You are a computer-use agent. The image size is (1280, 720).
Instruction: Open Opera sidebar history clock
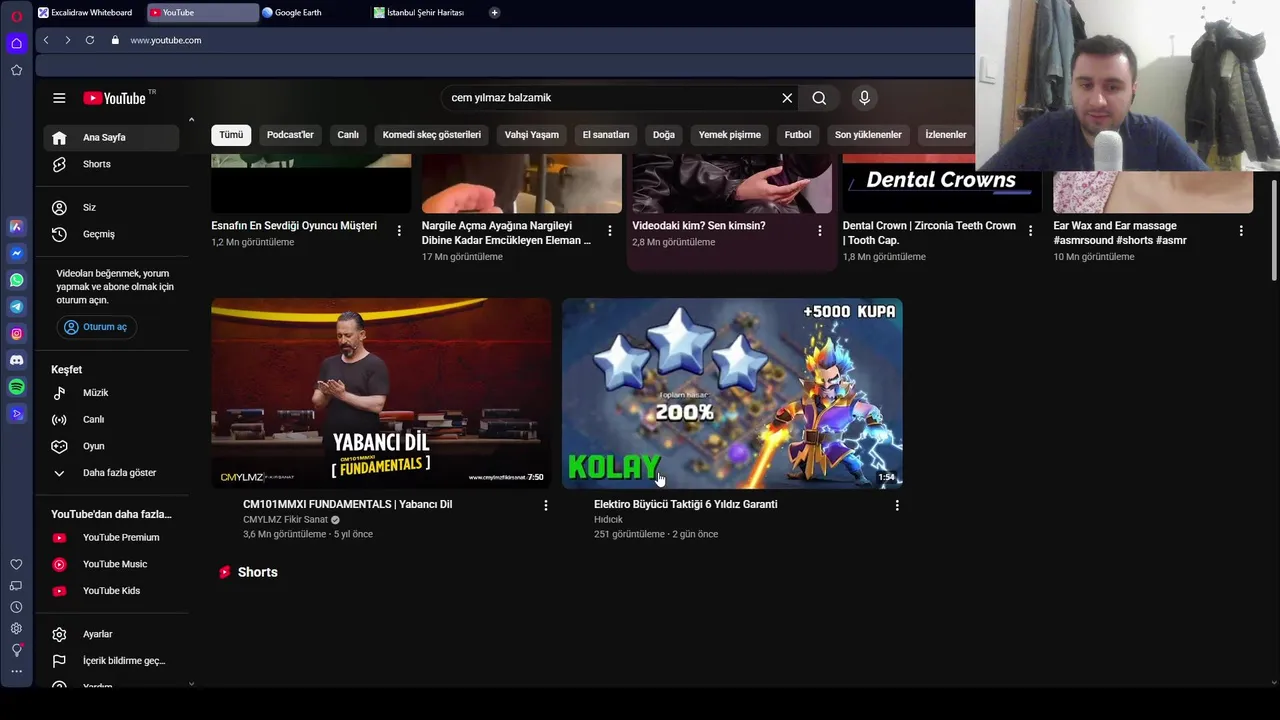16,607
